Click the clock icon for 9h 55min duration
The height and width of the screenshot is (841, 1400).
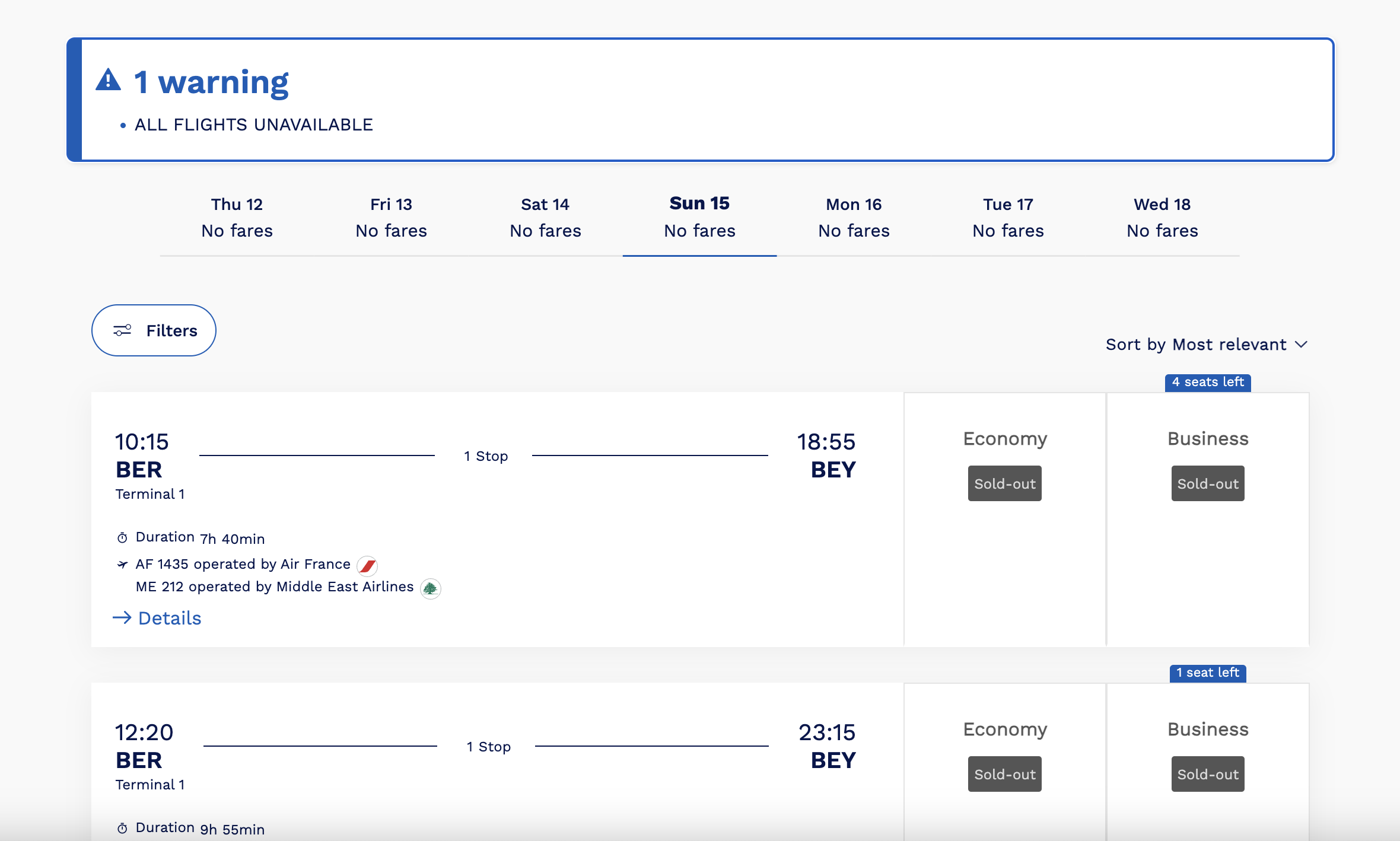(x=122, y=829)
